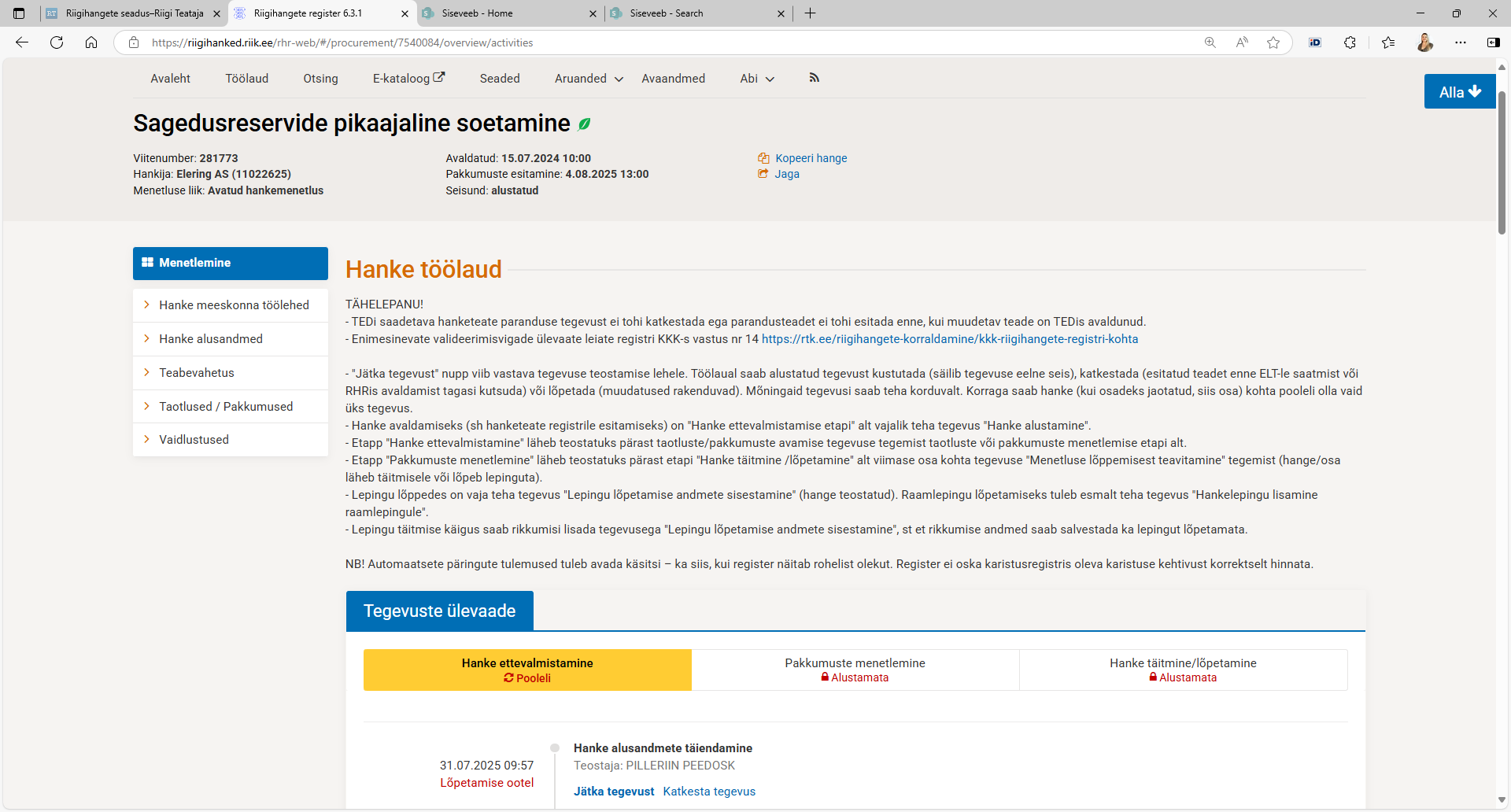Close the Riigihangete seadus tab

(217, 13)
